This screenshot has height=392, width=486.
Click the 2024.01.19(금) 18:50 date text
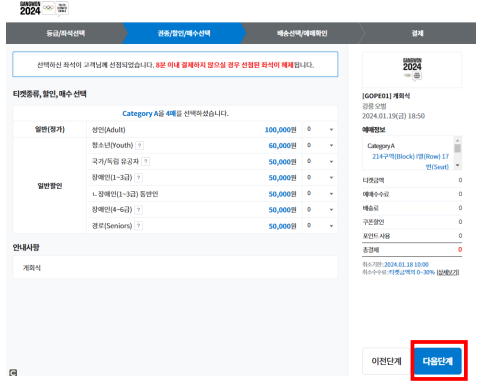[393, 116]
